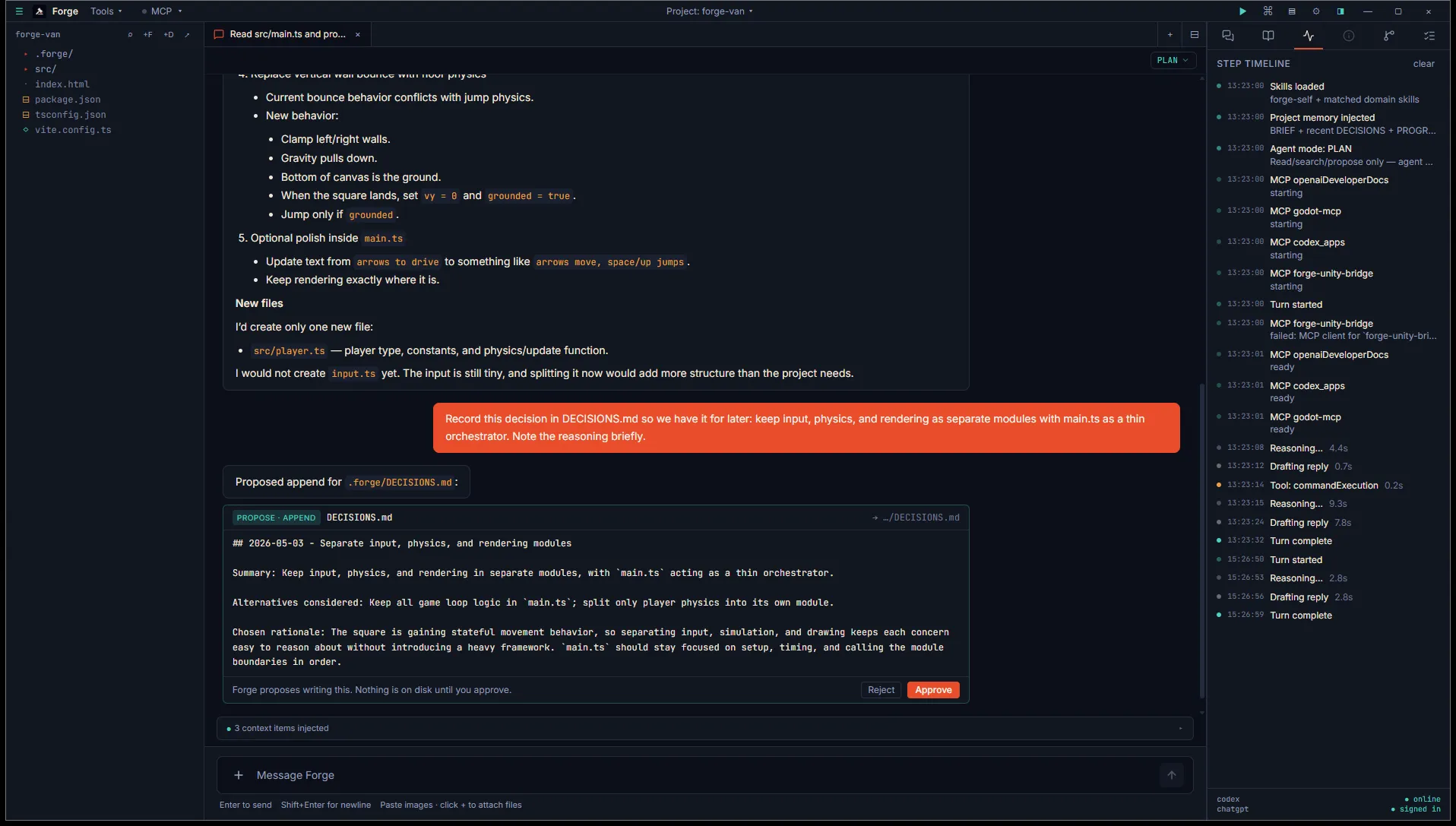Add a new chat tab
1456x826 pixels.
click(1170, 35)
